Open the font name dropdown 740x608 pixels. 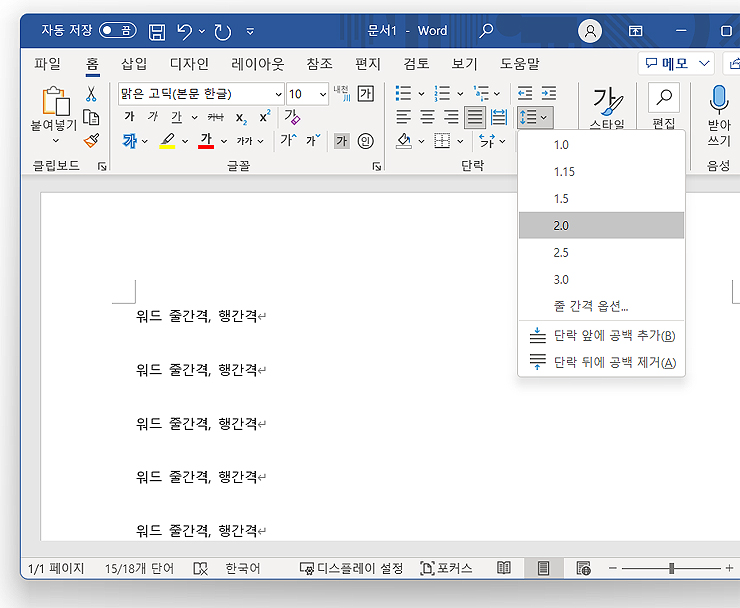278,94
